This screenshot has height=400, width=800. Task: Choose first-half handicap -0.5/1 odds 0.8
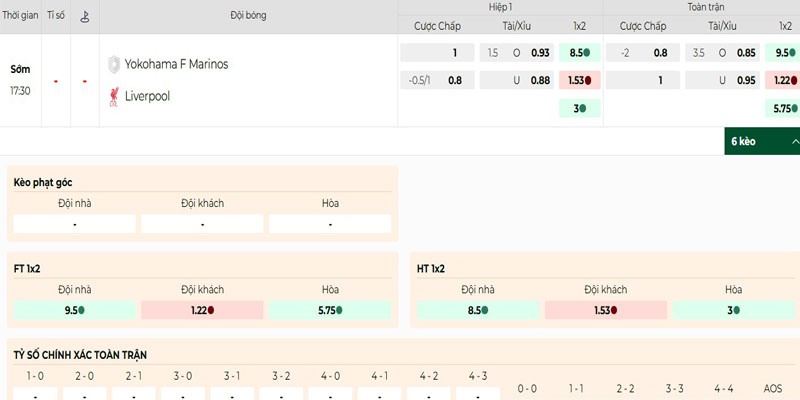[x=437, y=81]
